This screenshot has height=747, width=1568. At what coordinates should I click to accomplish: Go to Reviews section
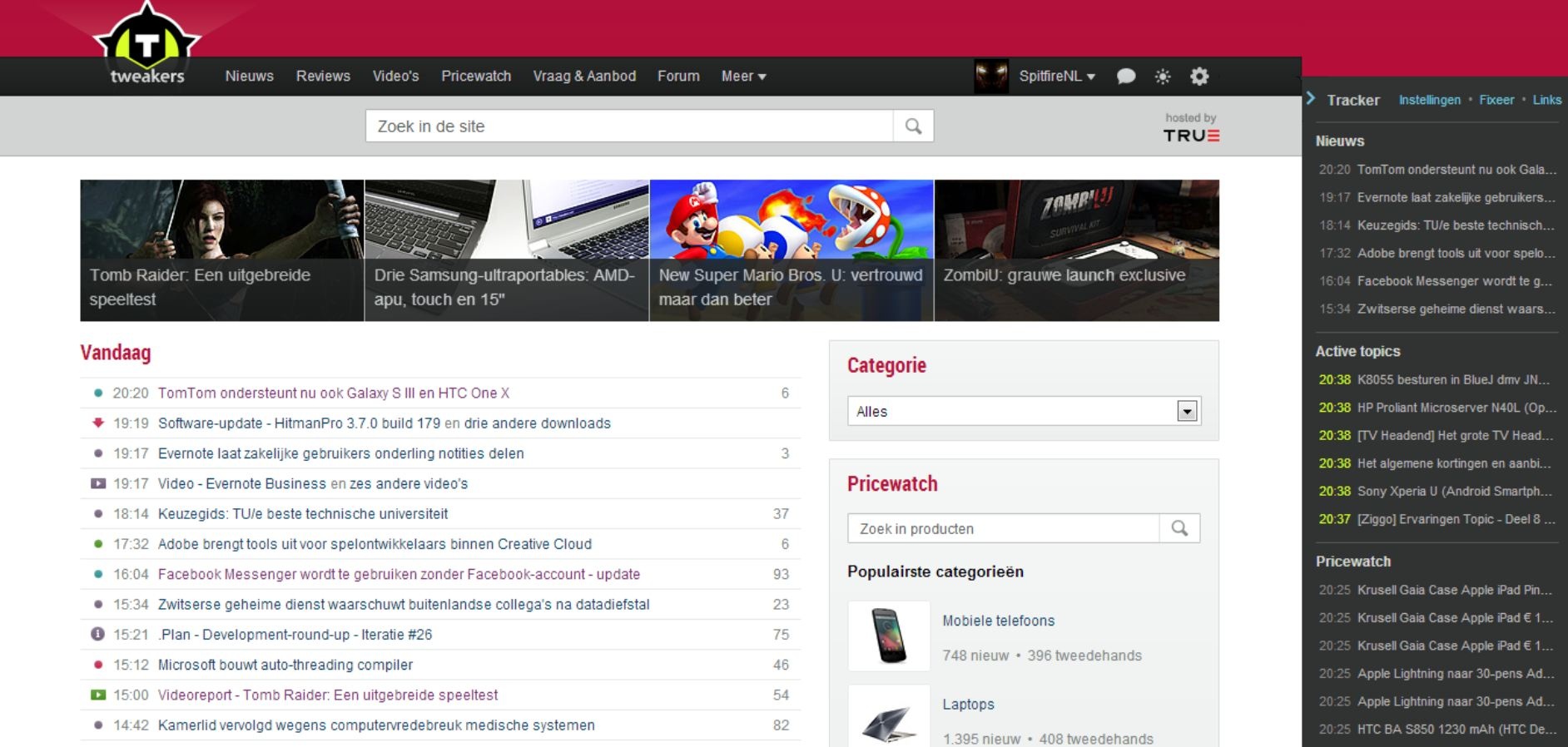click(x=323, y=77)
